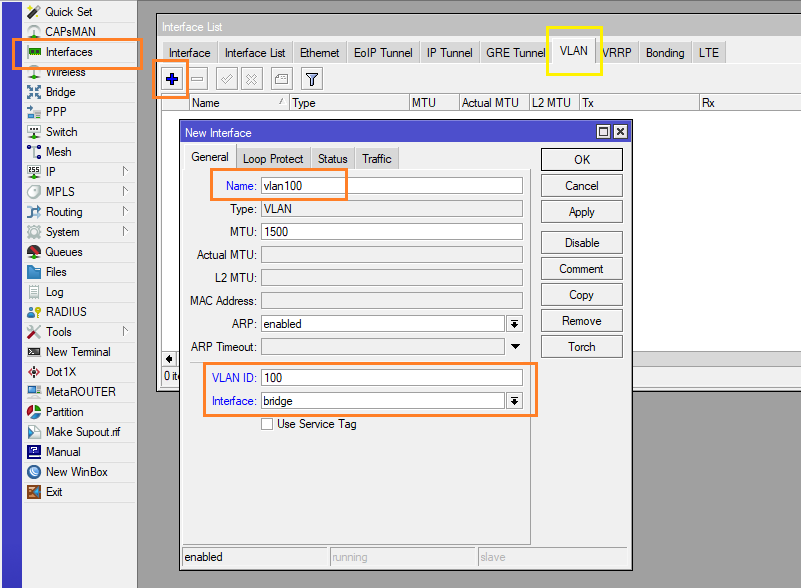This screenshot has height=588, width=801.
Task: Expand the Interface bridge dropdown
Action: tap(515, 401)
